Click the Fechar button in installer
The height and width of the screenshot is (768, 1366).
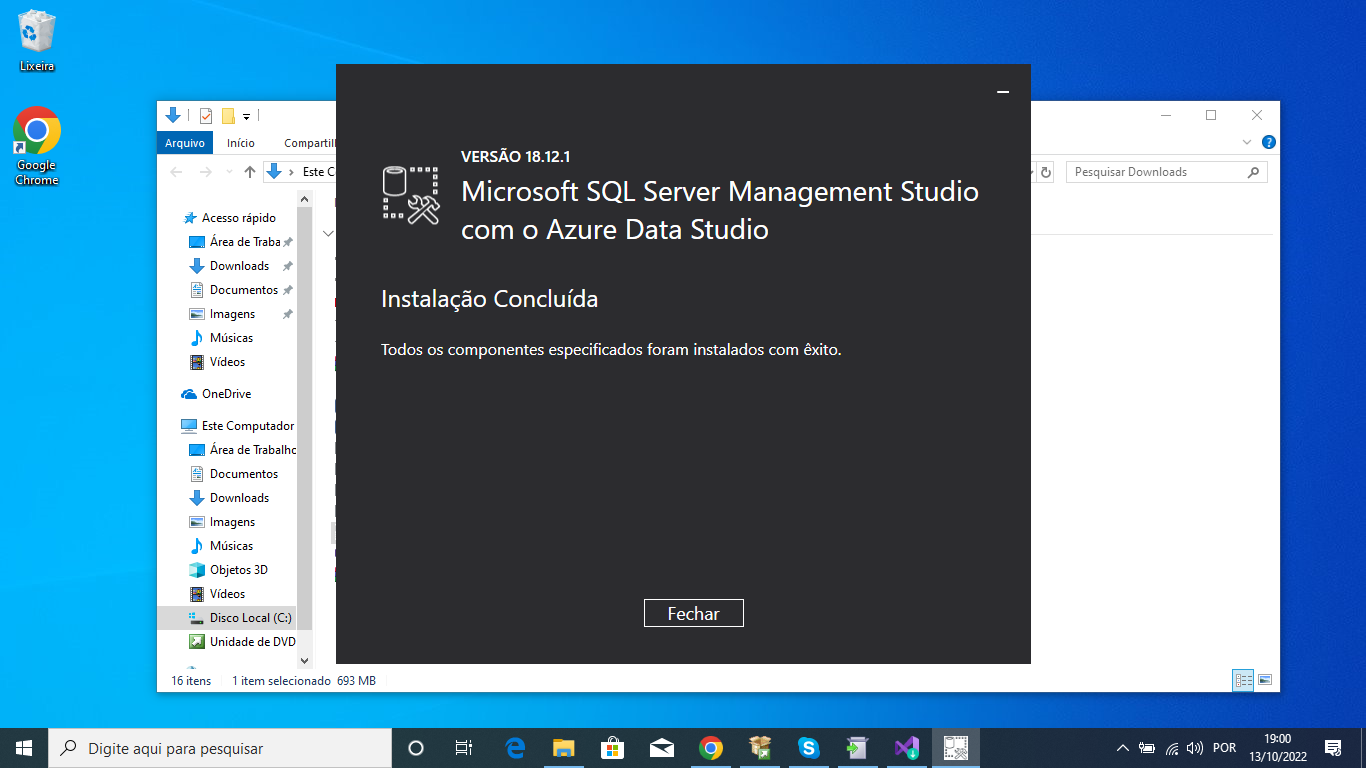click(693, 613)
